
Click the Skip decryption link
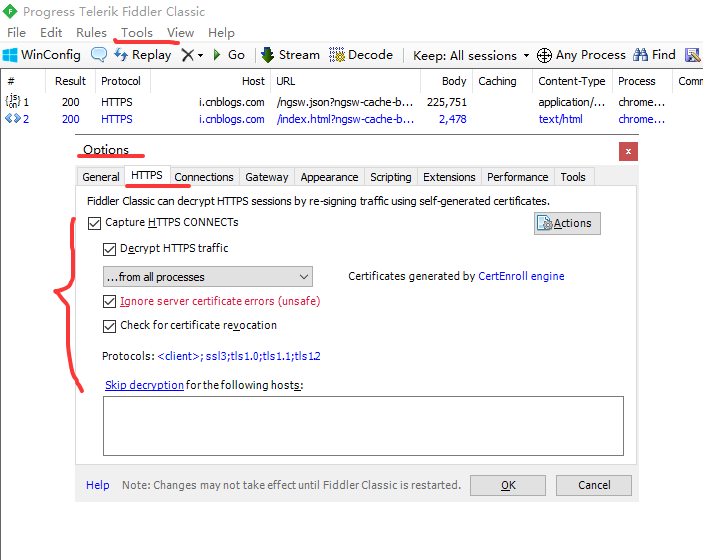tap(144, 385)
